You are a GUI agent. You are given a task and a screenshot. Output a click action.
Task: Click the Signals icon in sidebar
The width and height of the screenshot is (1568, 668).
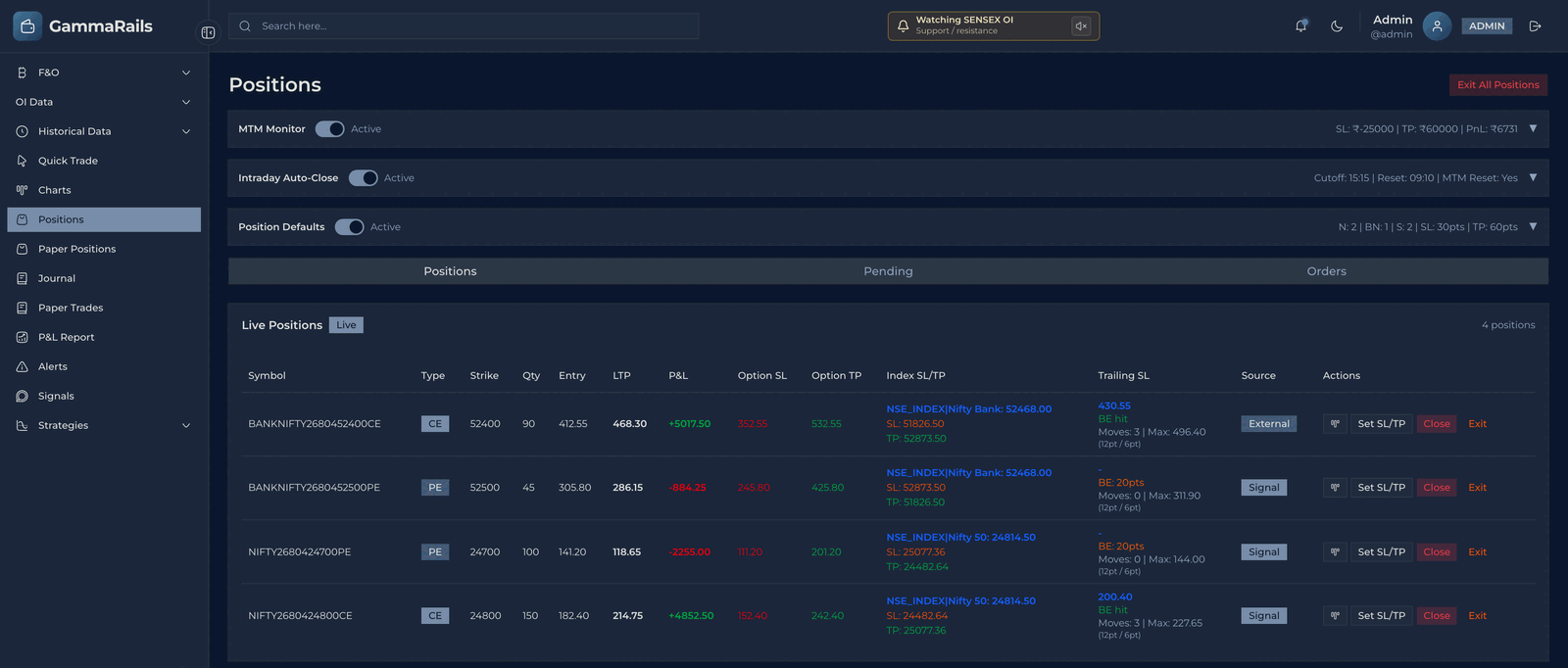pos(22,396)
